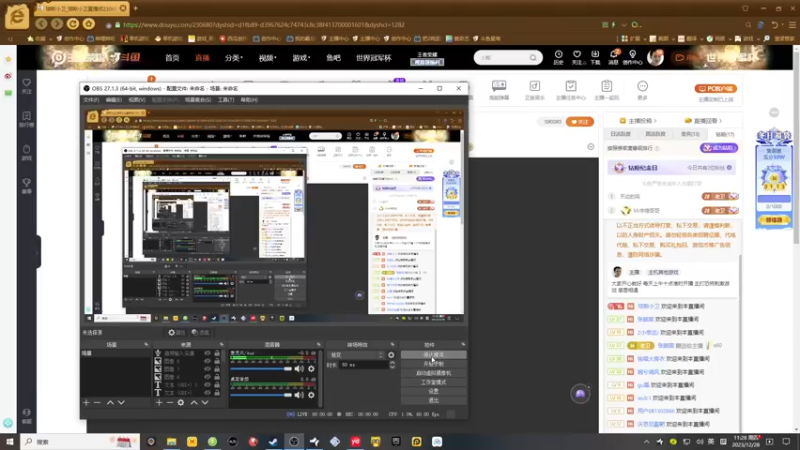
Task: Open source properties gear in Sources dock footer
Action: pos(181,403)
